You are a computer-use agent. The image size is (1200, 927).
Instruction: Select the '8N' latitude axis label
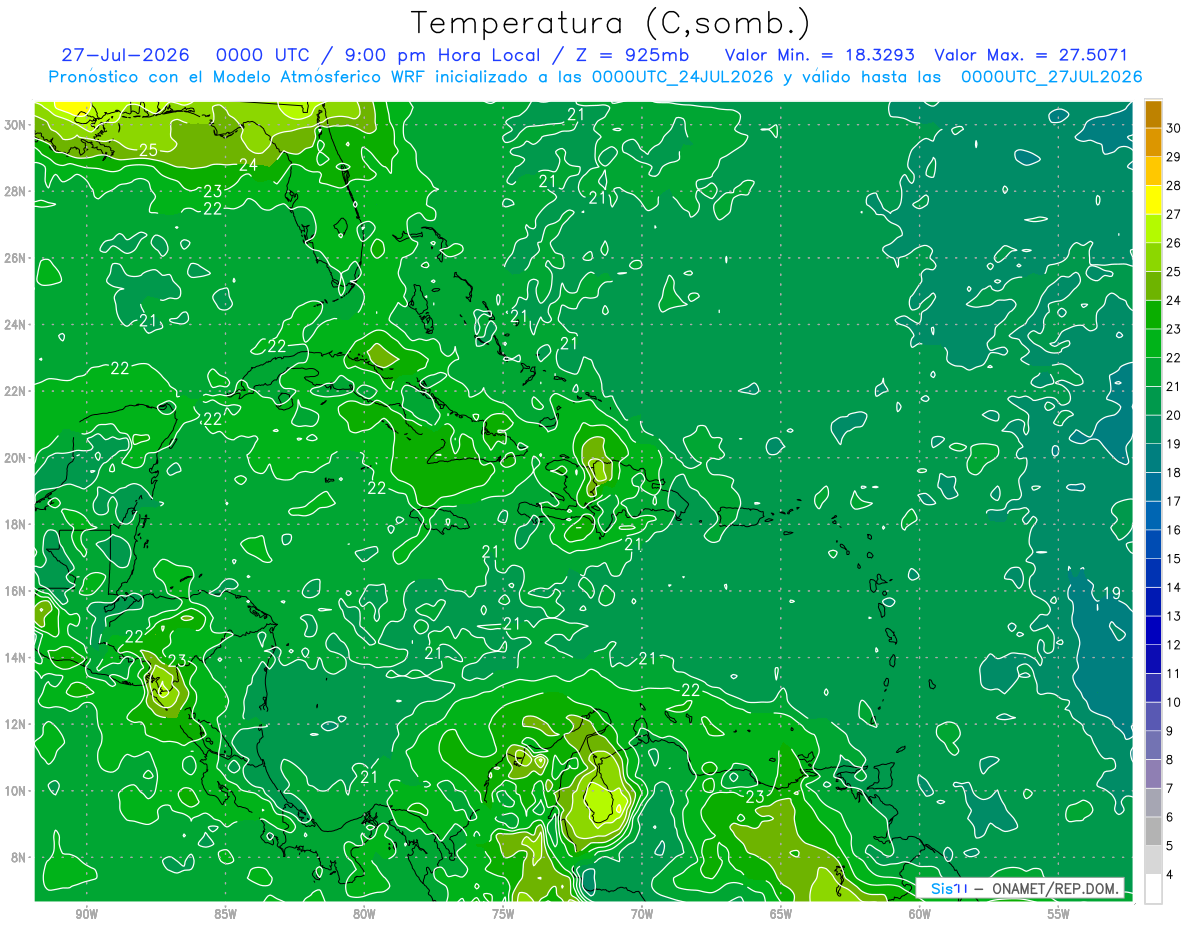pos(20,857)
